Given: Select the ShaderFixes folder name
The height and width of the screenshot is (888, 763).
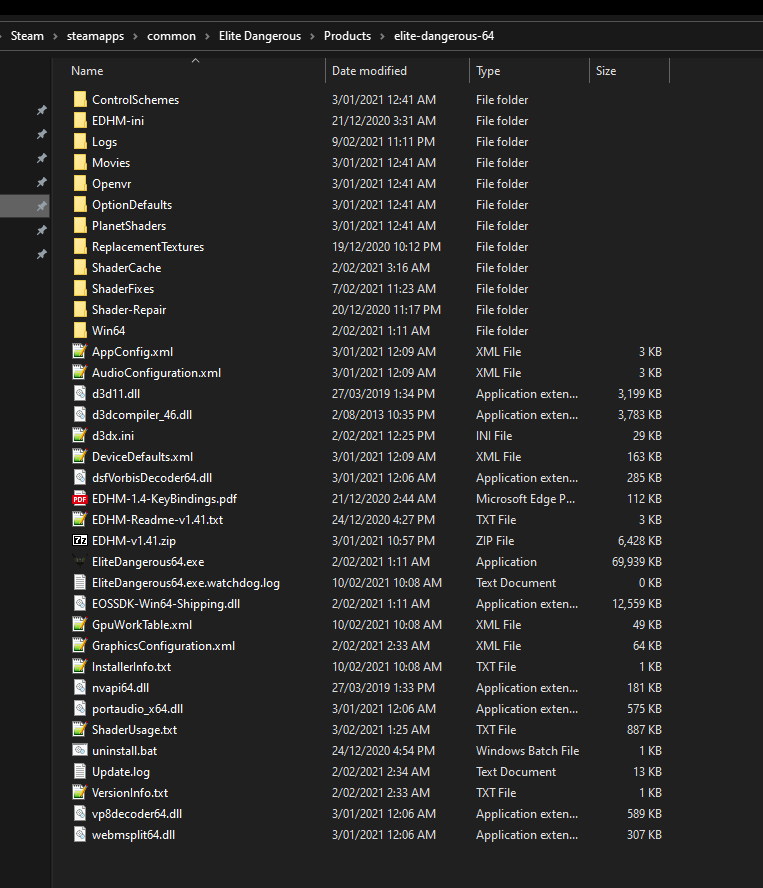Looking at the screenshot, I should [x=123, y=289].
